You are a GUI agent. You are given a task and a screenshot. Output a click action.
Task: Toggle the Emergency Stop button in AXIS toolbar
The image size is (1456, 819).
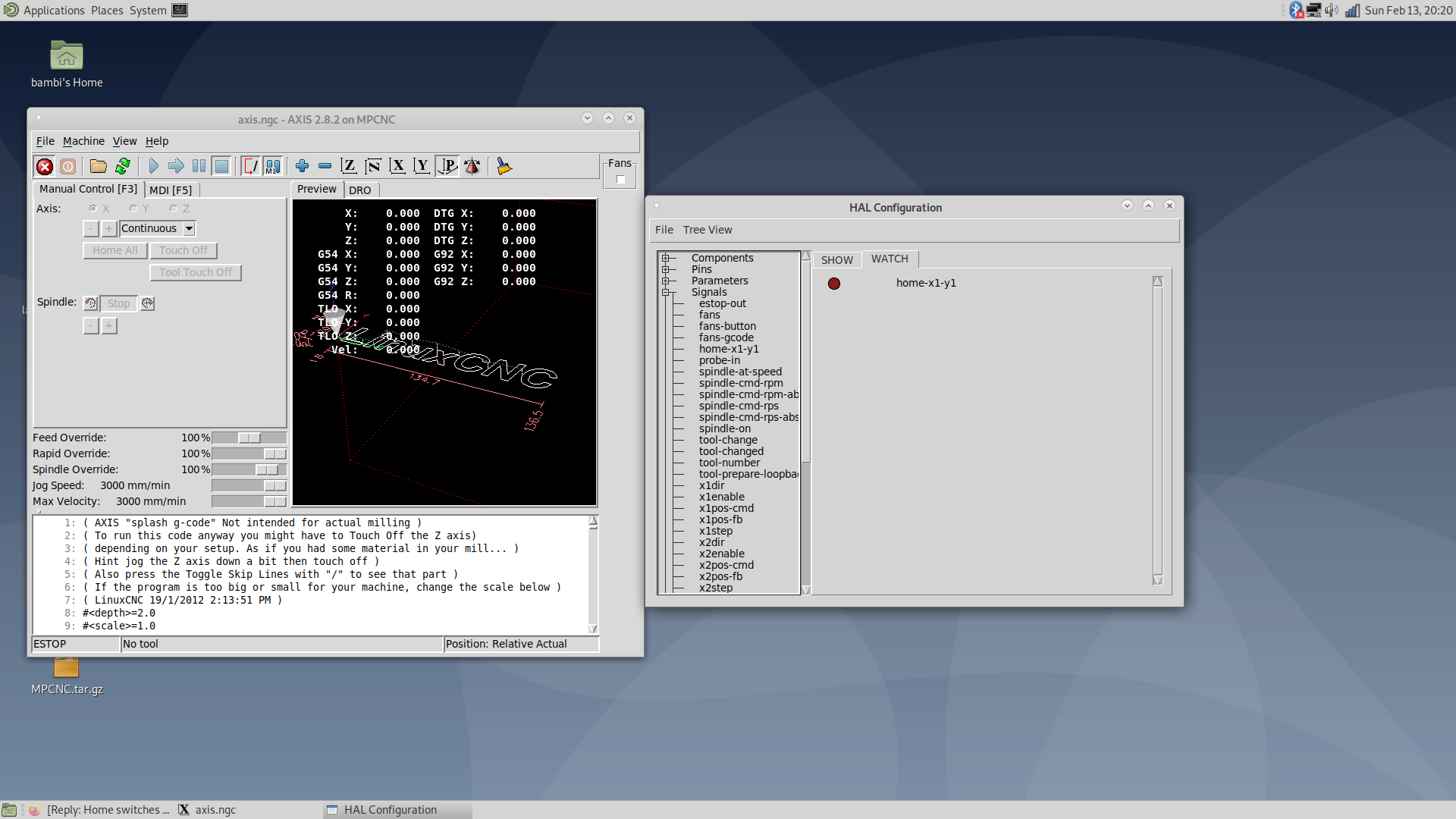45,166
